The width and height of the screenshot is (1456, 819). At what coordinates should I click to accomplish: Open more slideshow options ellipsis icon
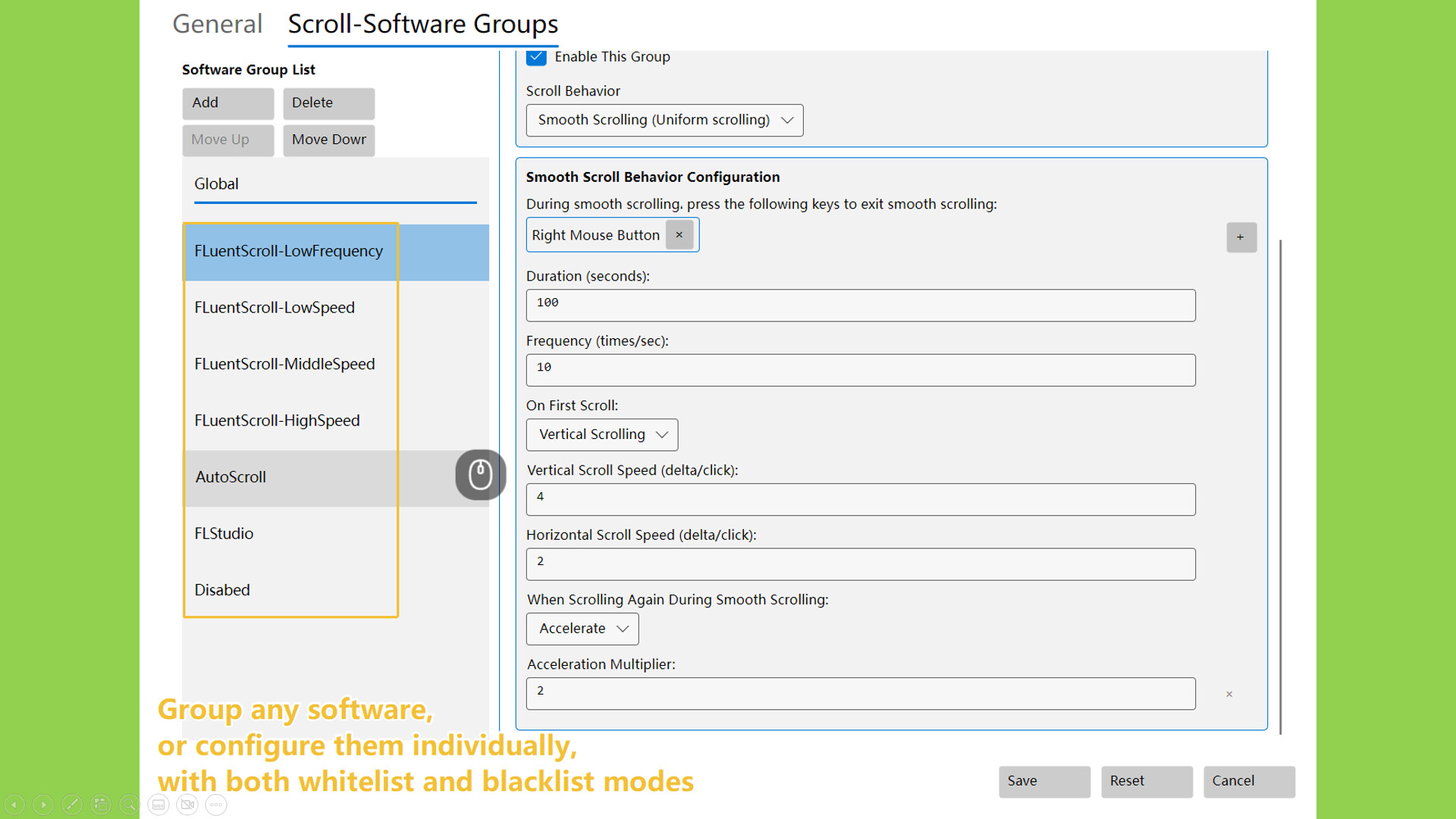pyautogui.click(x=216, y=805)
